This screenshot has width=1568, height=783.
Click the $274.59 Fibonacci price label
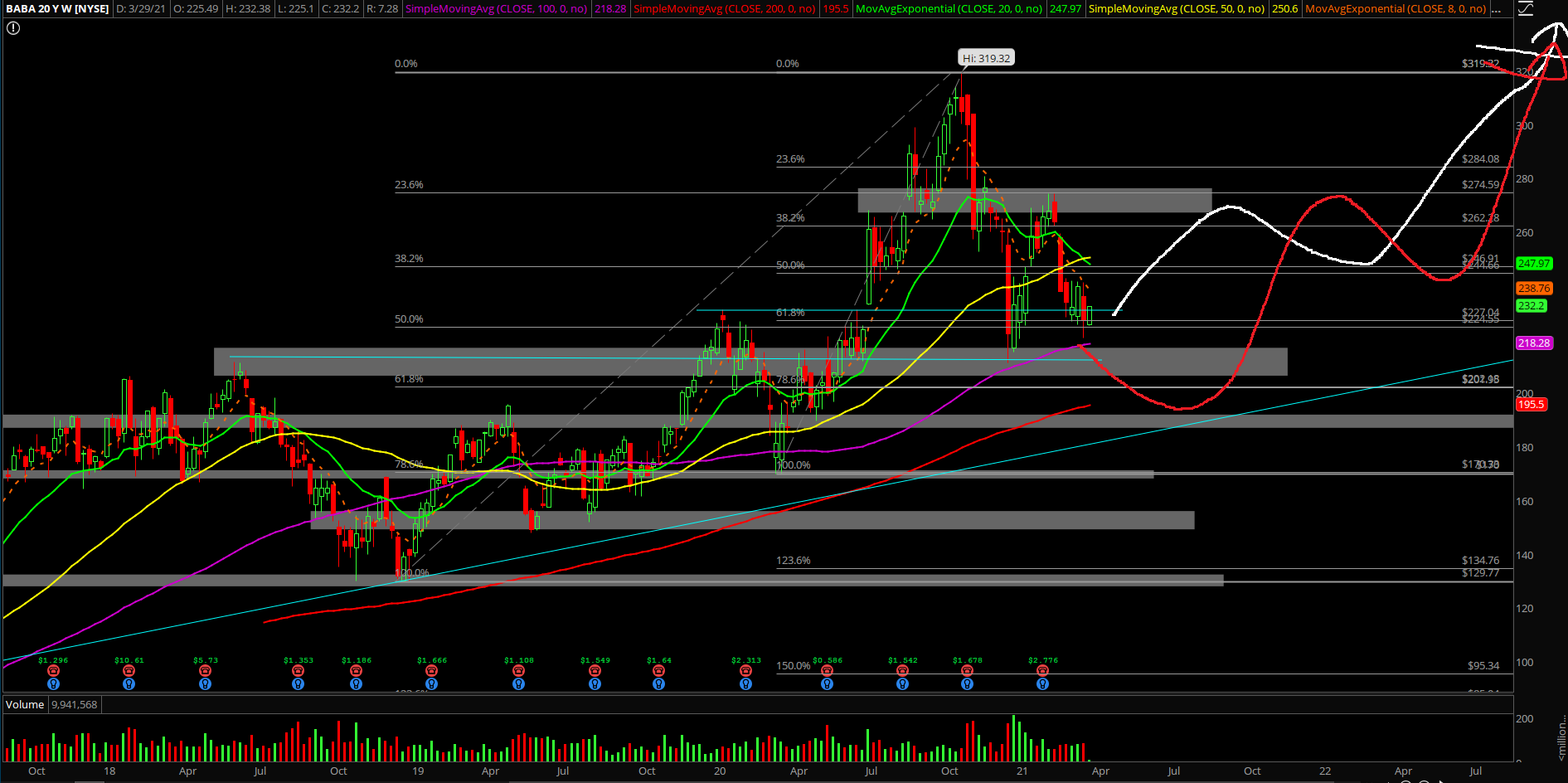1480,185
